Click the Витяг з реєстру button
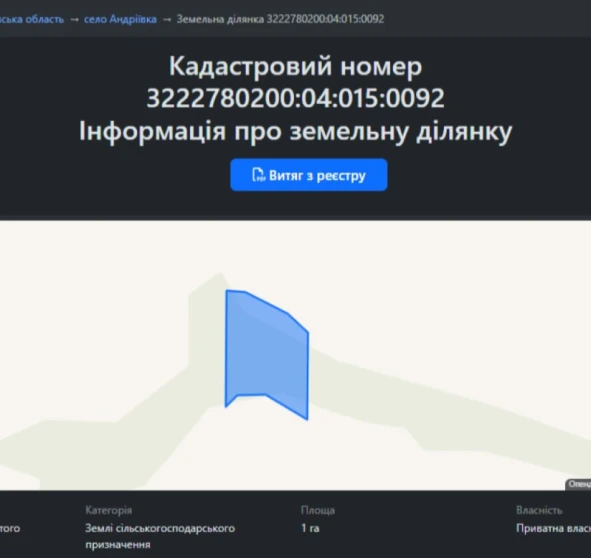The height and width of the screenshot is (558, 591). [x=309, y=175]
